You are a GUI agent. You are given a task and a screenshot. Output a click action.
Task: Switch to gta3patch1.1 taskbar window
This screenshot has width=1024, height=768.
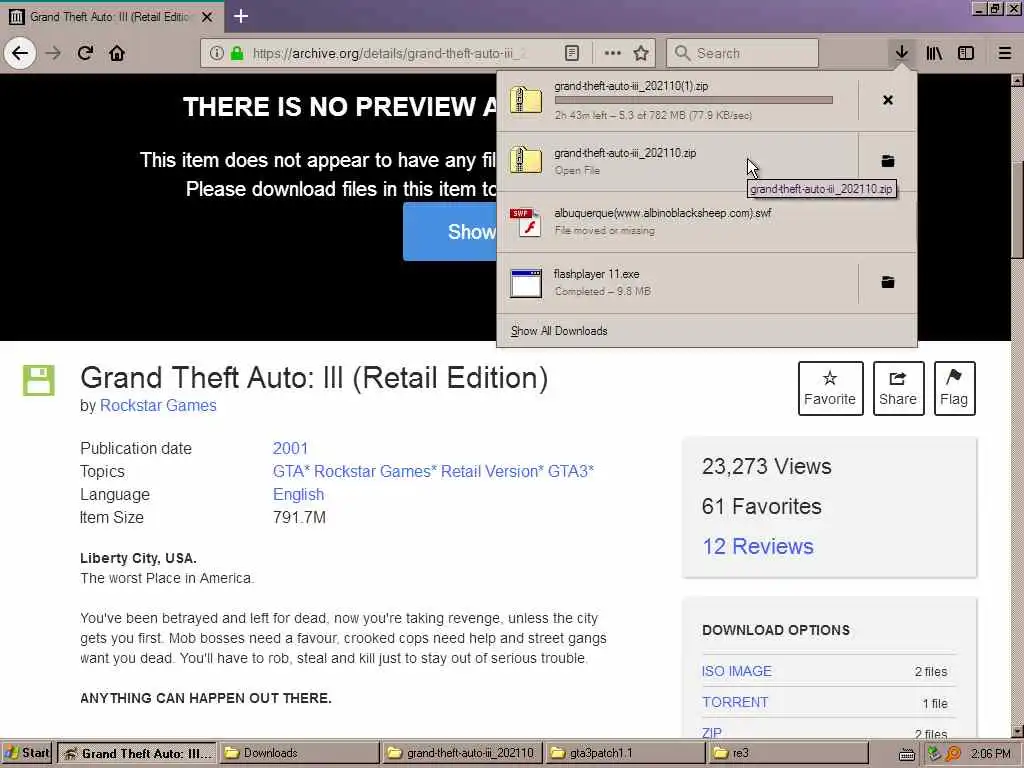pos(624,754)
